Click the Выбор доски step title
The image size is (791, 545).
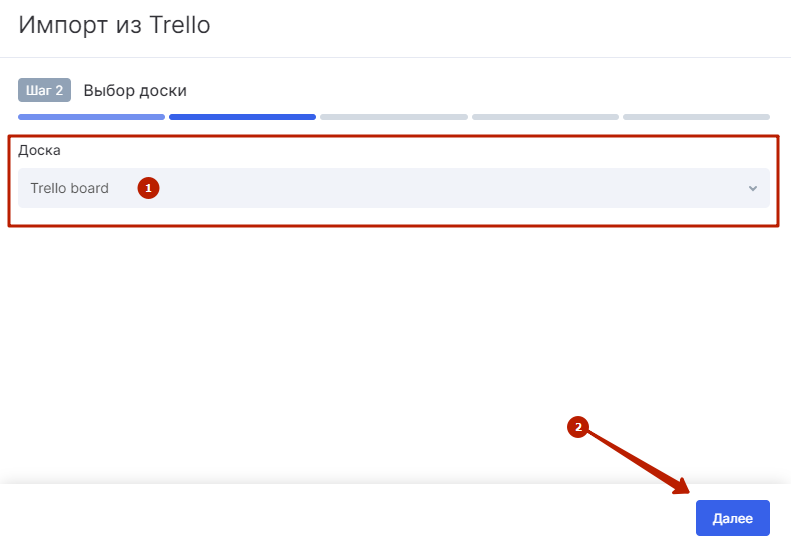pyautogui.click(x=135, y=90)
